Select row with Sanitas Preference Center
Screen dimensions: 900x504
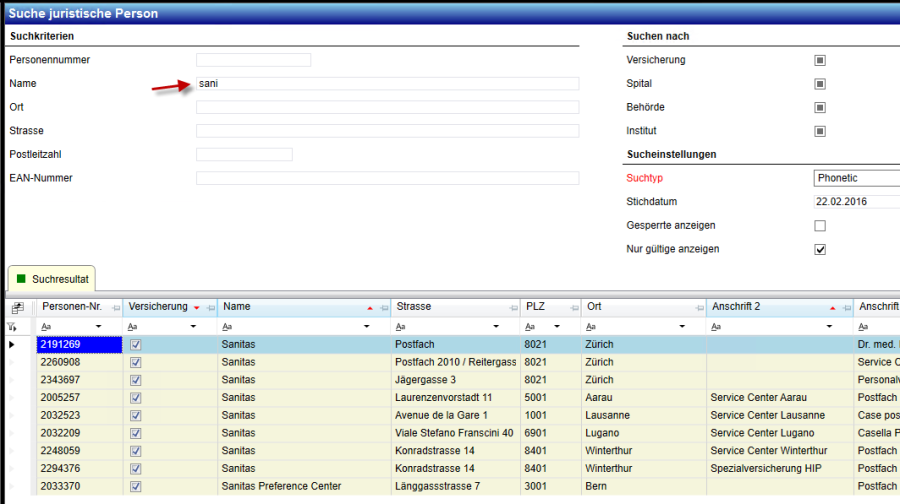coord(281,486)
